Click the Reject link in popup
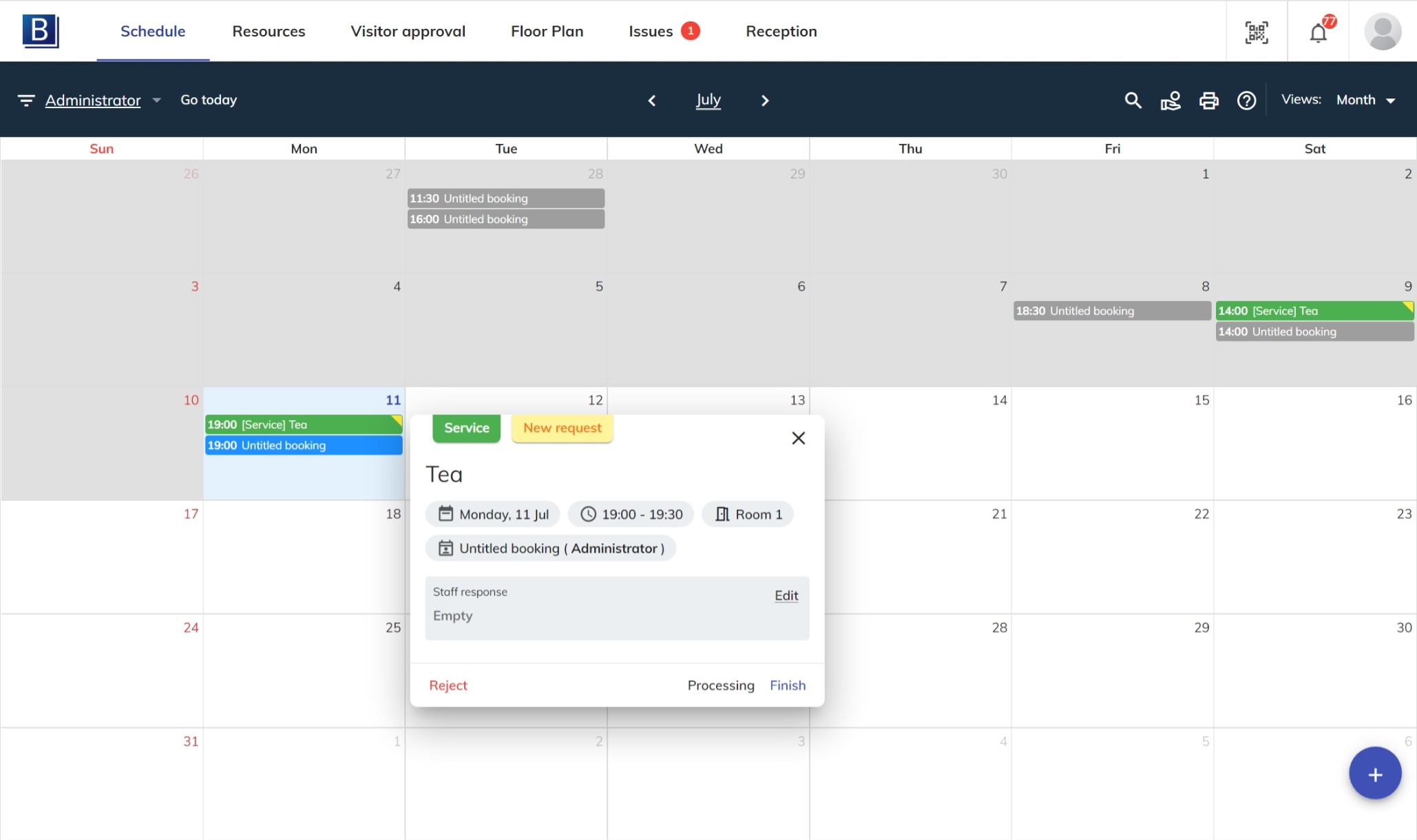Viewport: 1417px width, 840px height. pos(448,685)
